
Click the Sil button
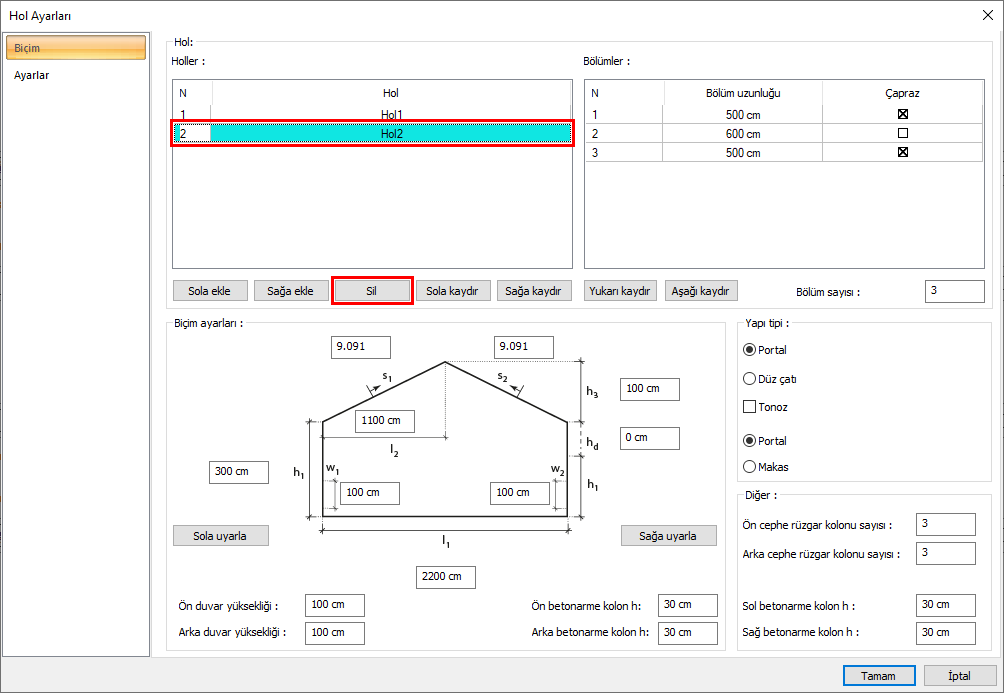coord(372,291)
